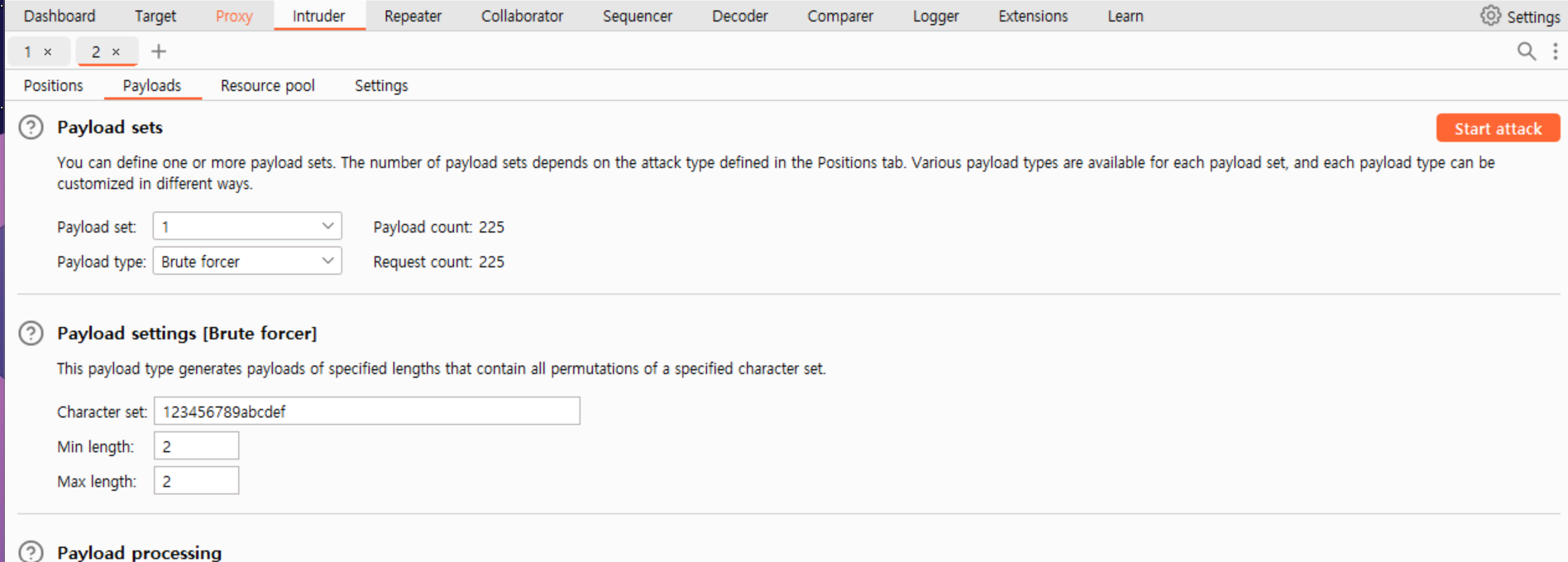The height and width of the screenshot is (562, 1568).
Task: Open help for Payload sets
Action: point(31,127)
